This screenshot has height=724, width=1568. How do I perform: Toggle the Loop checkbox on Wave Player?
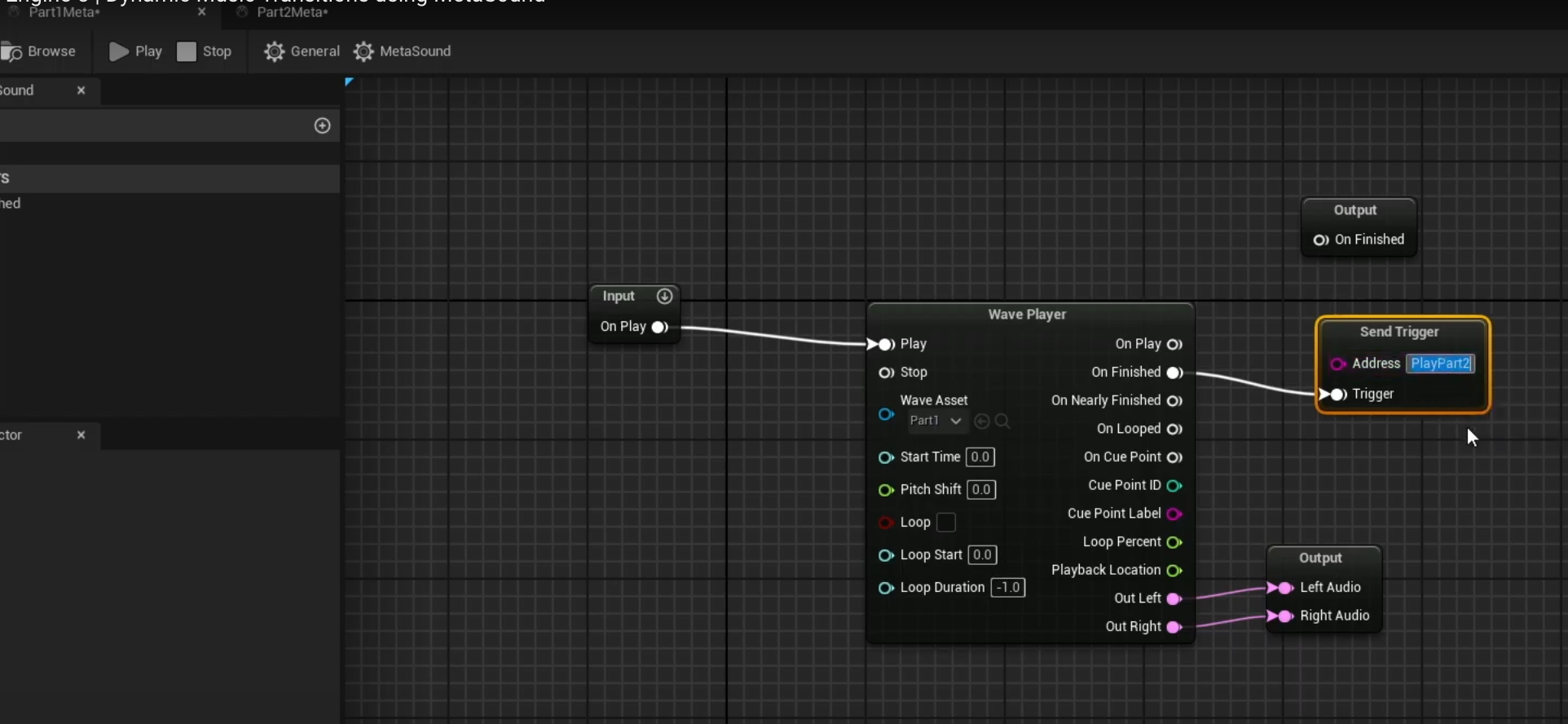point(946,523)
